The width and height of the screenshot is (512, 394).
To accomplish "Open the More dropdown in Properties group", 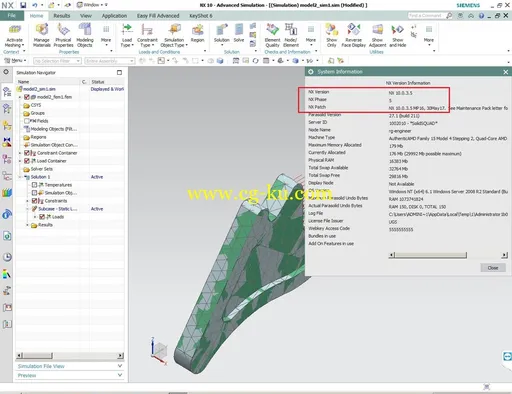I will pyautogui.click(x=106, y=35).
